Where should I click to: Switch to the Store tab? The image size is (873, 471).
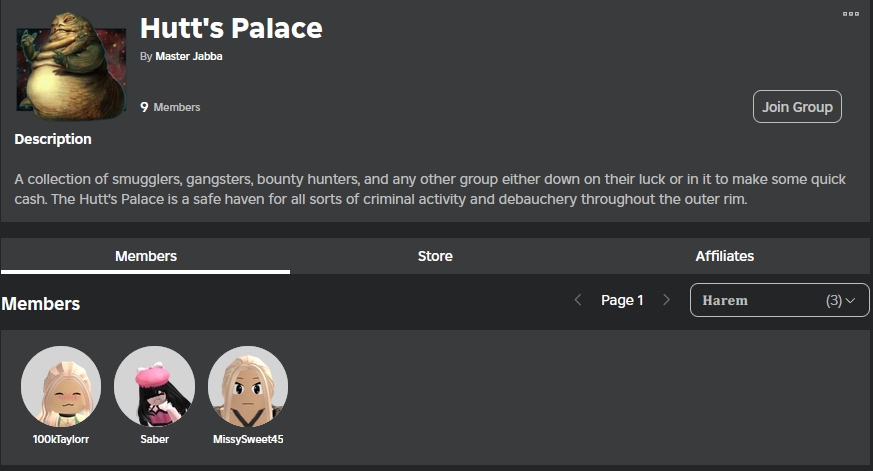(435, 256)
